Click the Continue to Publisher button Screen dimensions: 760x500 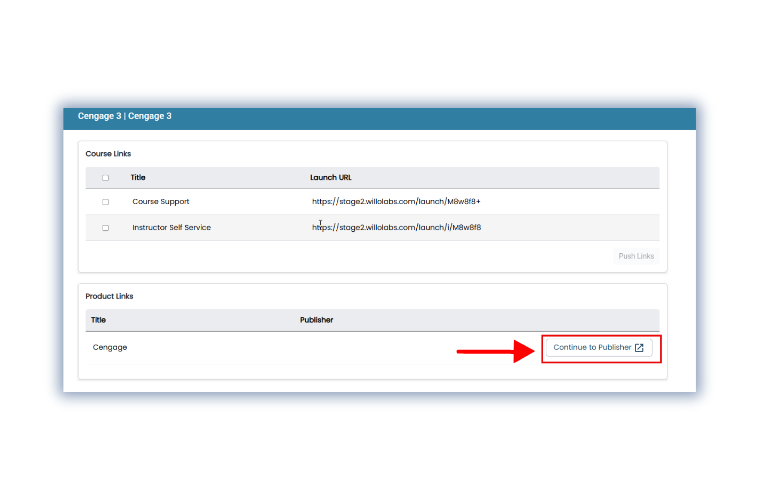[599, 348]
